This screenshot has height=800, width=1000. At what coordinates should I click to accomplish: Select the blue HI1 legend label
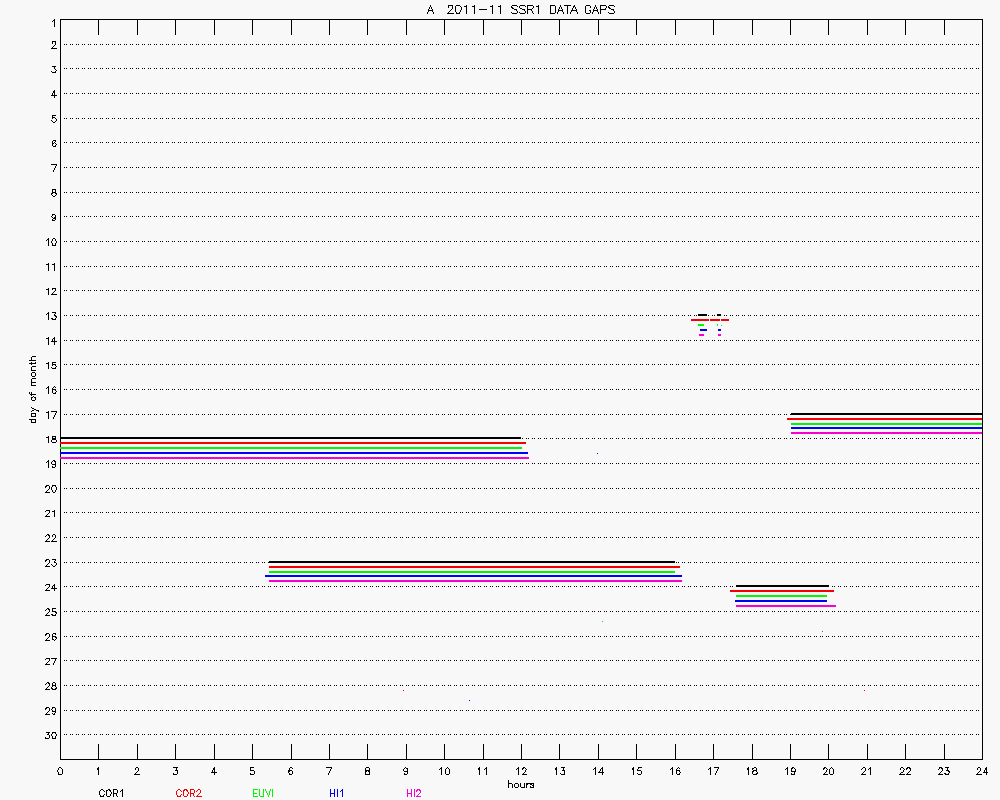pos(337,793)
